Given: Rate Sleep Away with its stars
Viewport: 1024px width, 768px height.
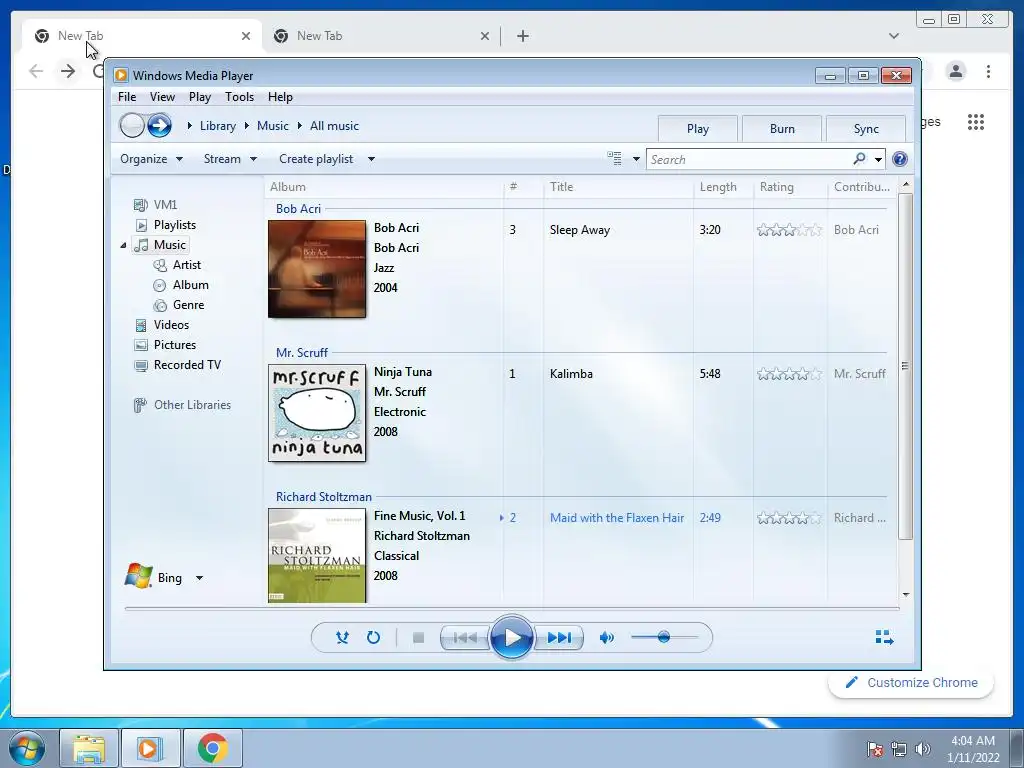Looking at the screenshot, I should (789, 230).
